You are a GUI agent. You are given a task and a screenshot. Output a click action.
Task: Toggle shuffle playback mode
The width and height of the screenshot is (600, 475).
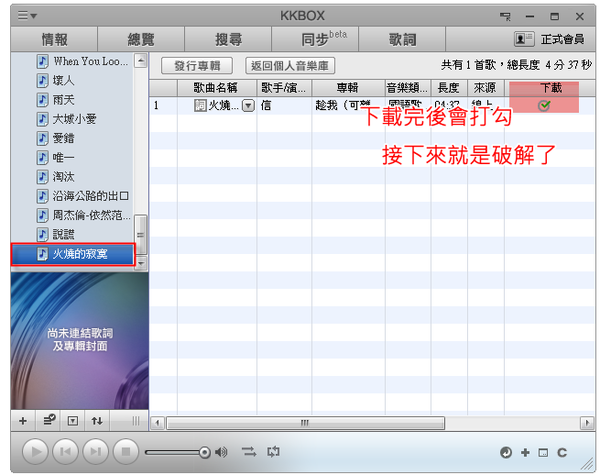[249, 452]
